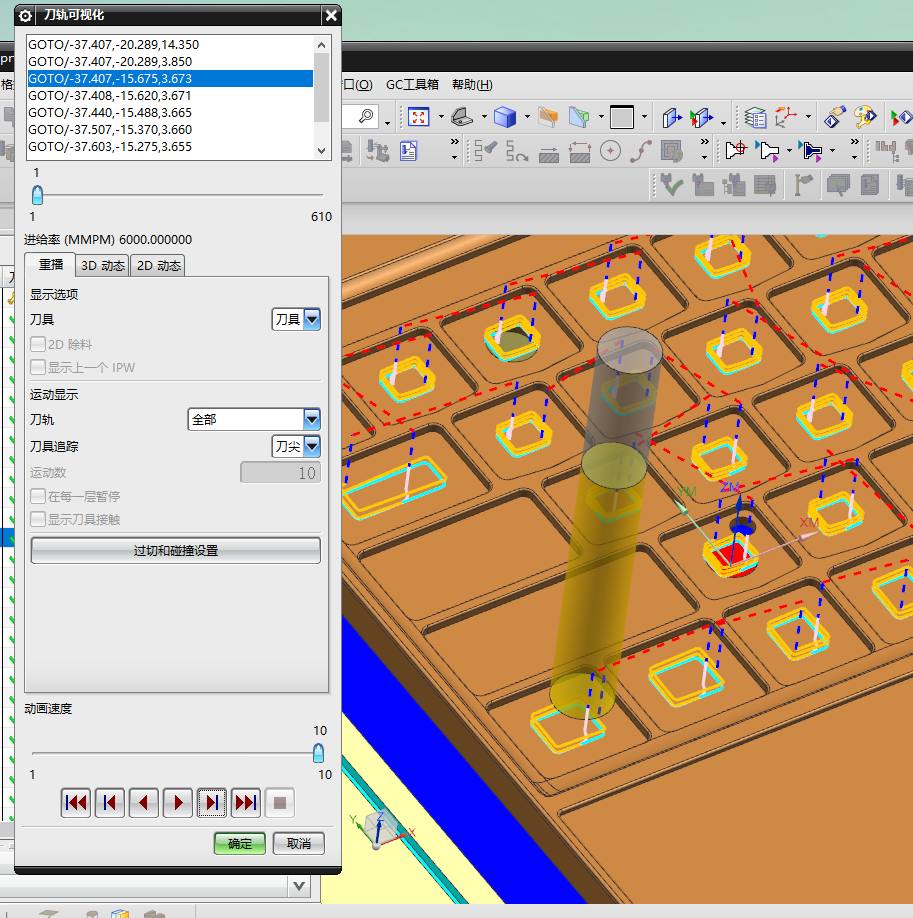Image resolution: width=913 pixels, height=918 pixels.
Task: Click the toolpath position slider handle
Action: (37, 195)
